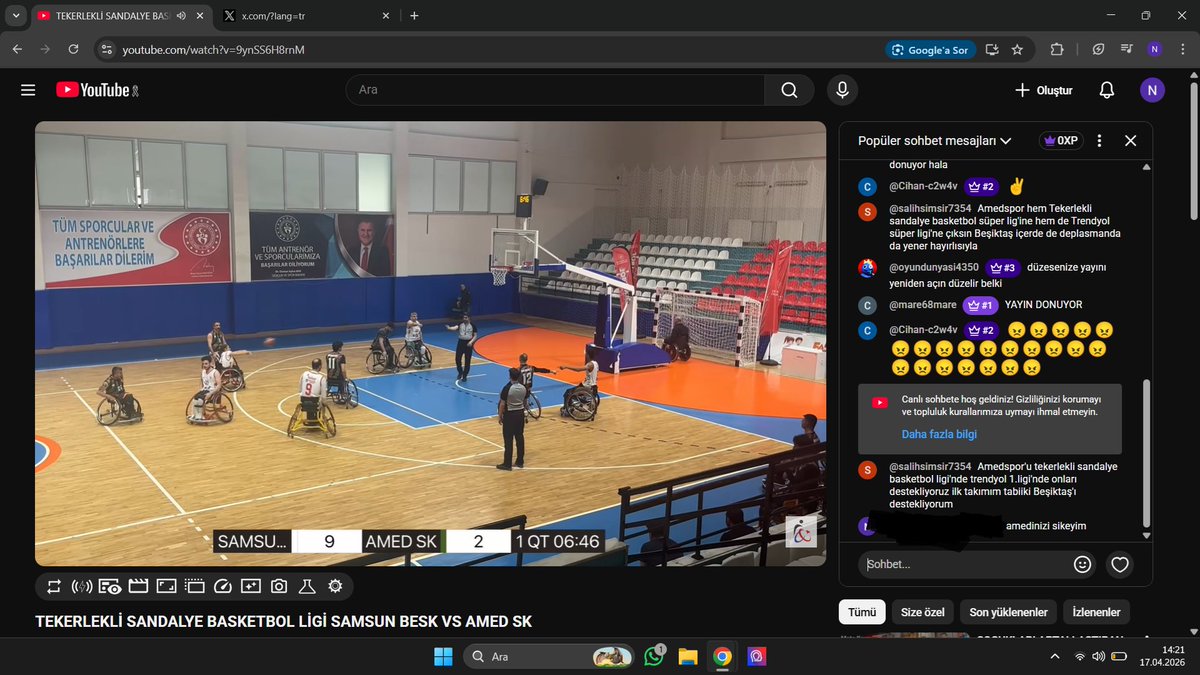
Task: Toggle the loop video icon under the player
Action: coord(53,586)
